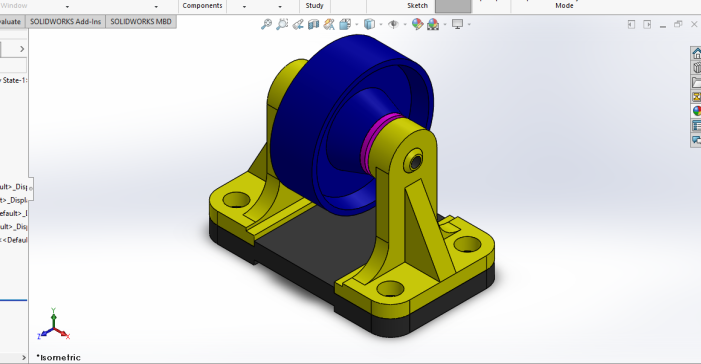Expand the View Settings dropdown arrow
Image resolution: width=701 pixels, height=364 pixels.
pos(469,25)
